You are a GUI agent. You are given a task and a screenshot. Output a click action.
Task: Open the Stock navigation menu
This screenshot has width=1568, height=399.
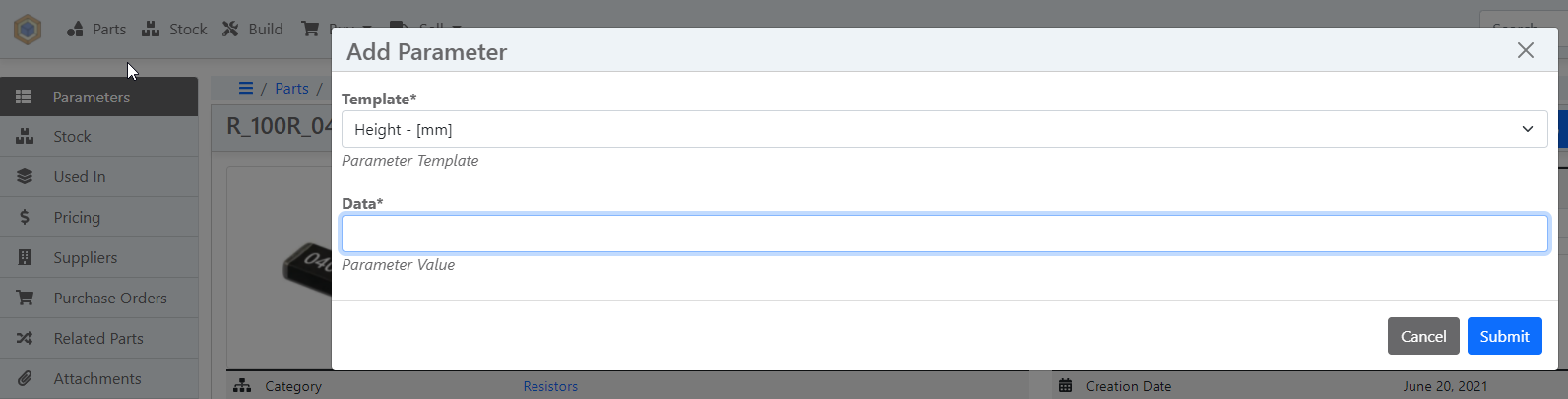[174, 30]
